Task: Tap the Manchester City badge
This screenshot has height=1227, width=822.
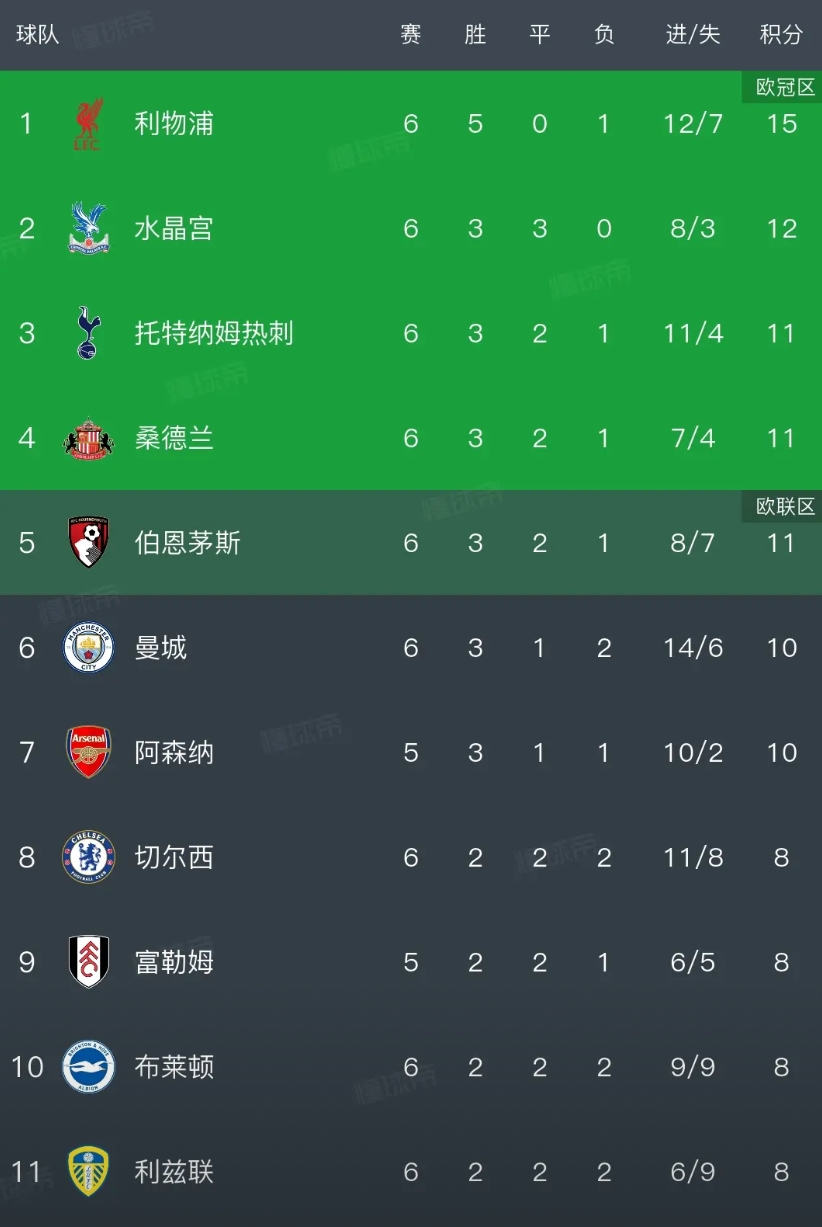Action: point(88,648)
